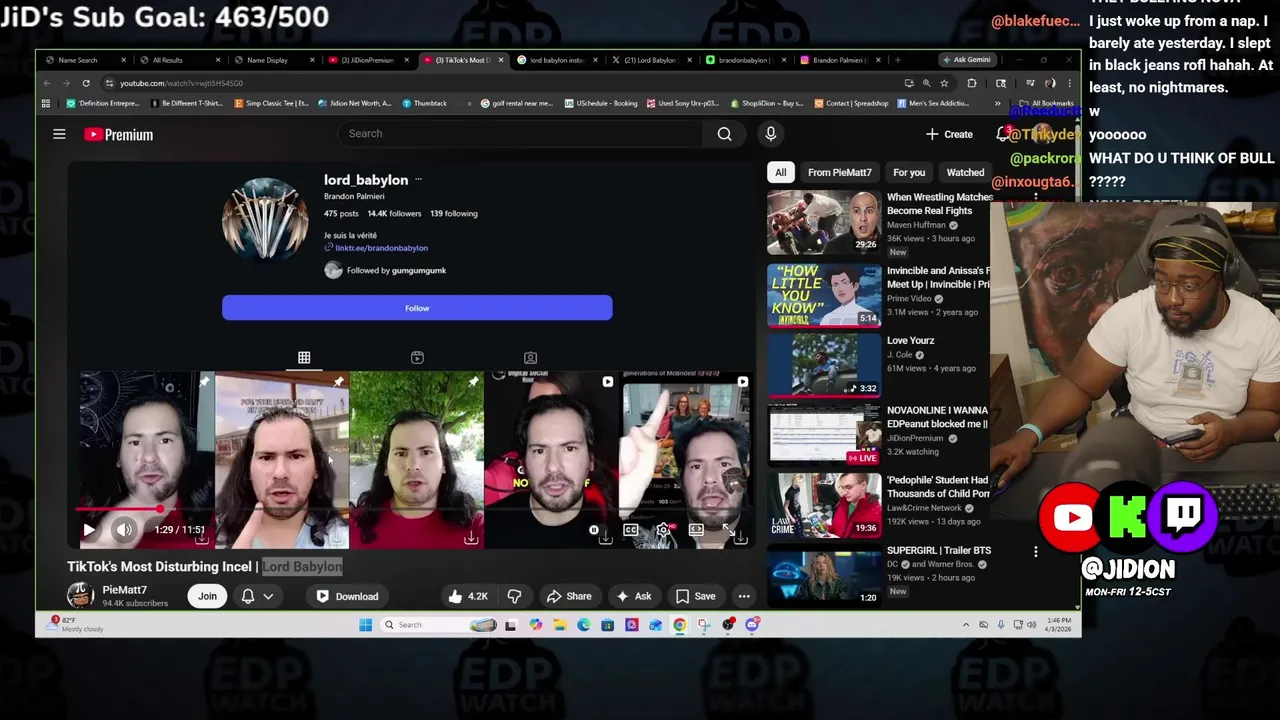This screenshot has height=720, width=1280.
Task: Open lord_babylon profile three-dot menu
Action: pyautogui.click(x=418, y=180)
